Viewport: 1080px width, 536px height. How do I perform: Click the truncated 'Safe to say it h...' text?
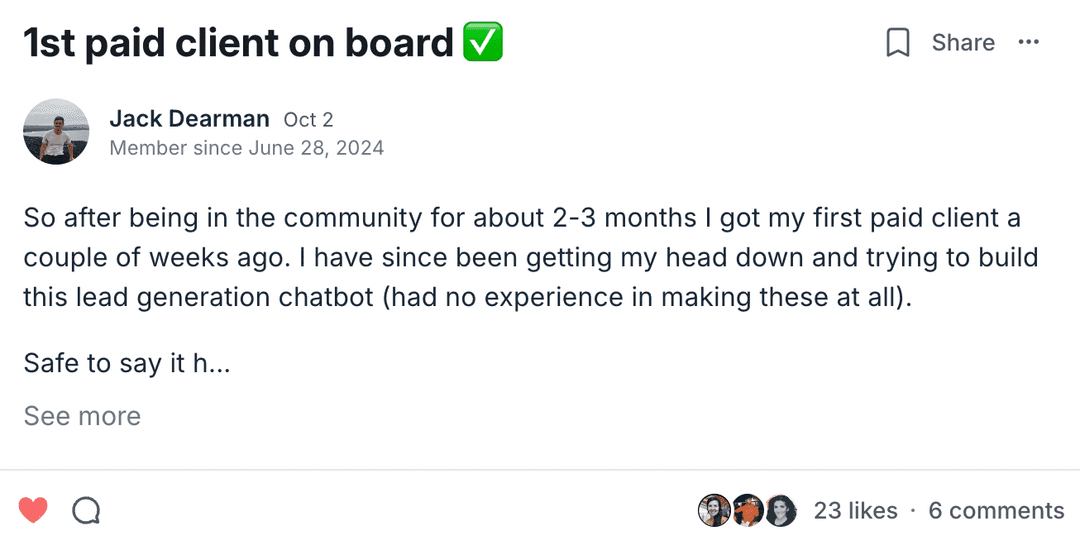127,363
